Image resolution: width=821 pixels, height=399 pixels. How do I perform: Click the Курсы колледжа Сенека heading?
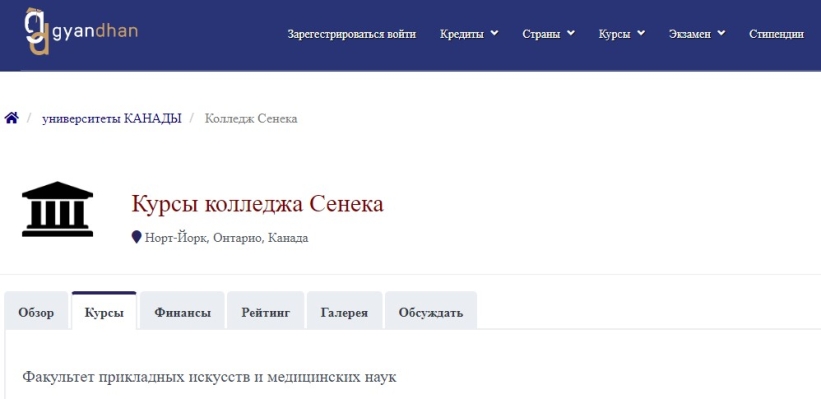pos(257,204)
